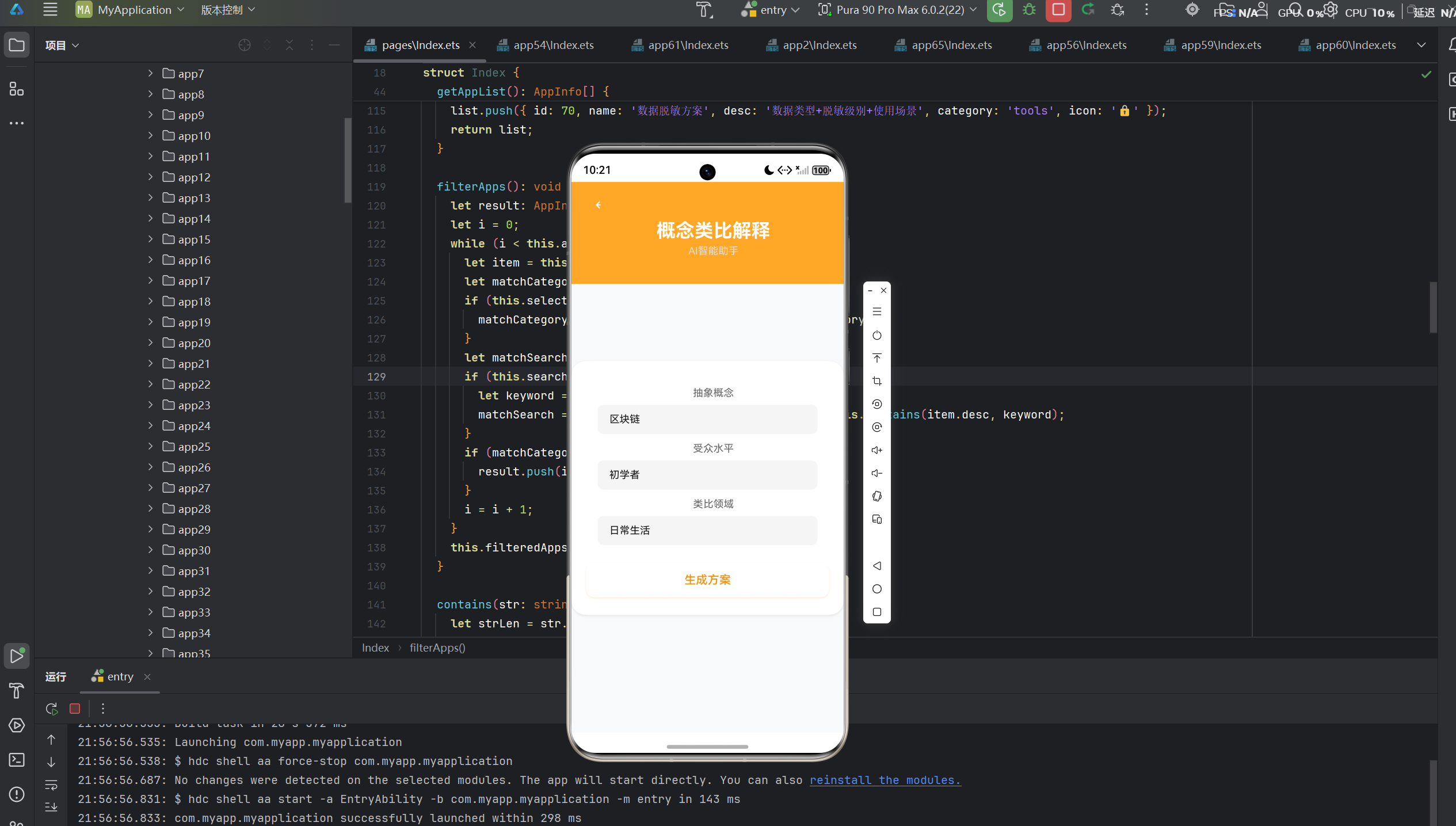The image size is (1456, 826).
Task: Open the hamburger main menu
Action: click(x=50, y=10)
